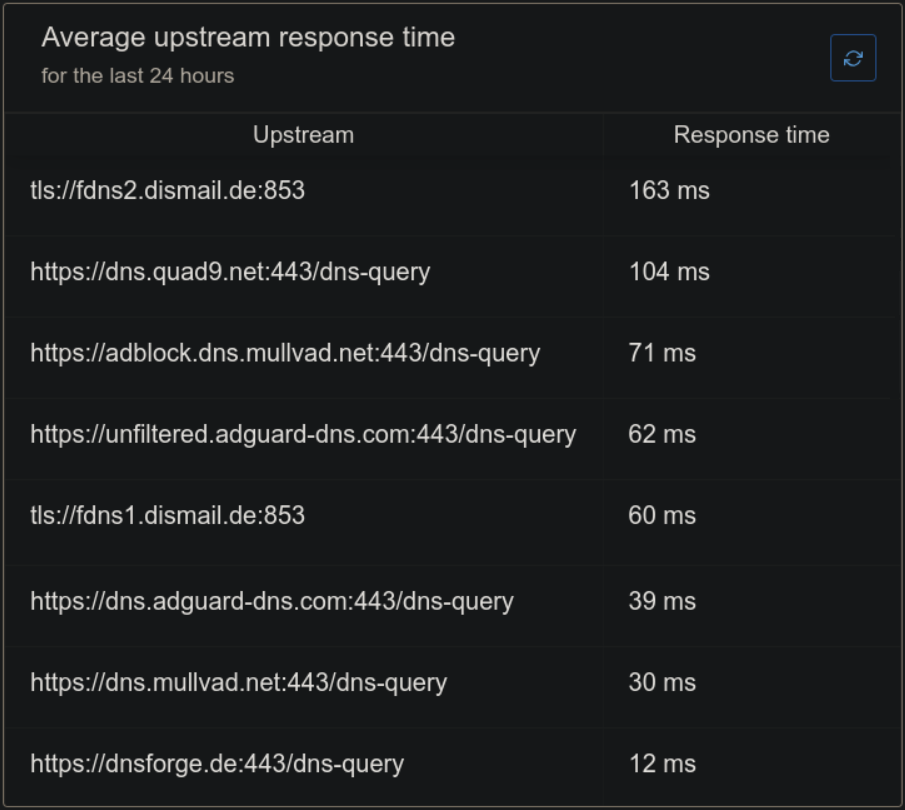This screenshot has width=905, height=810.
Task: Click the 104 ms response time value
Action: (669, 271)
